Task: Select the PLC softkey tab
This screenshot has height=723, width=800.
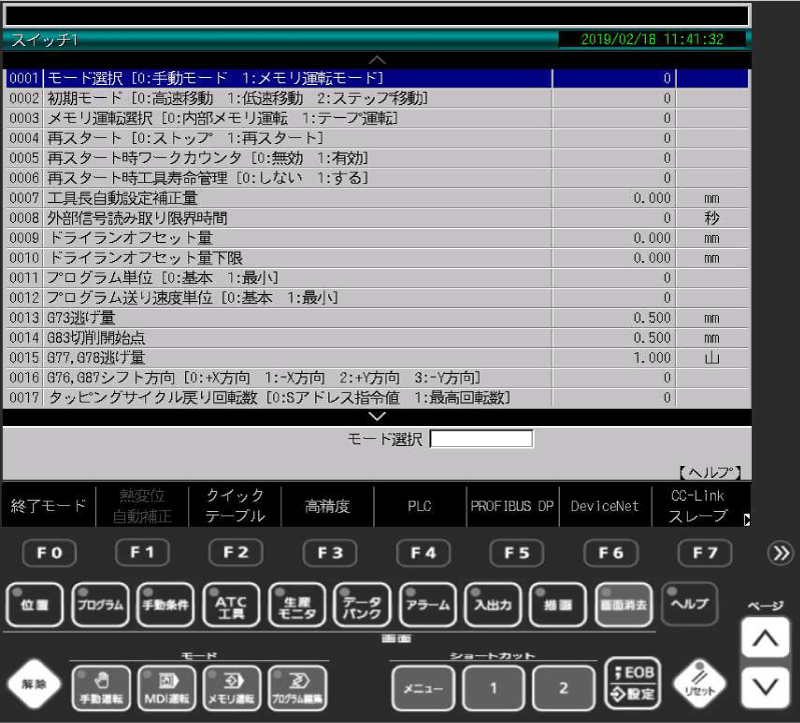Action: tap(420, 506)
